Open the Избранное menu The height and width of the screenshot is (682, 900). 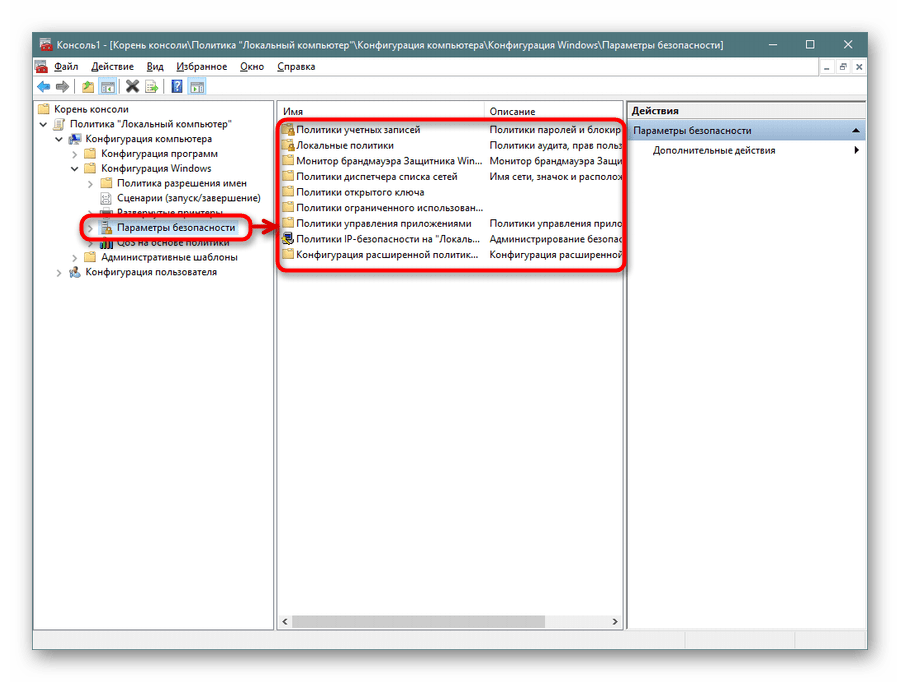[x=201, y=67]
